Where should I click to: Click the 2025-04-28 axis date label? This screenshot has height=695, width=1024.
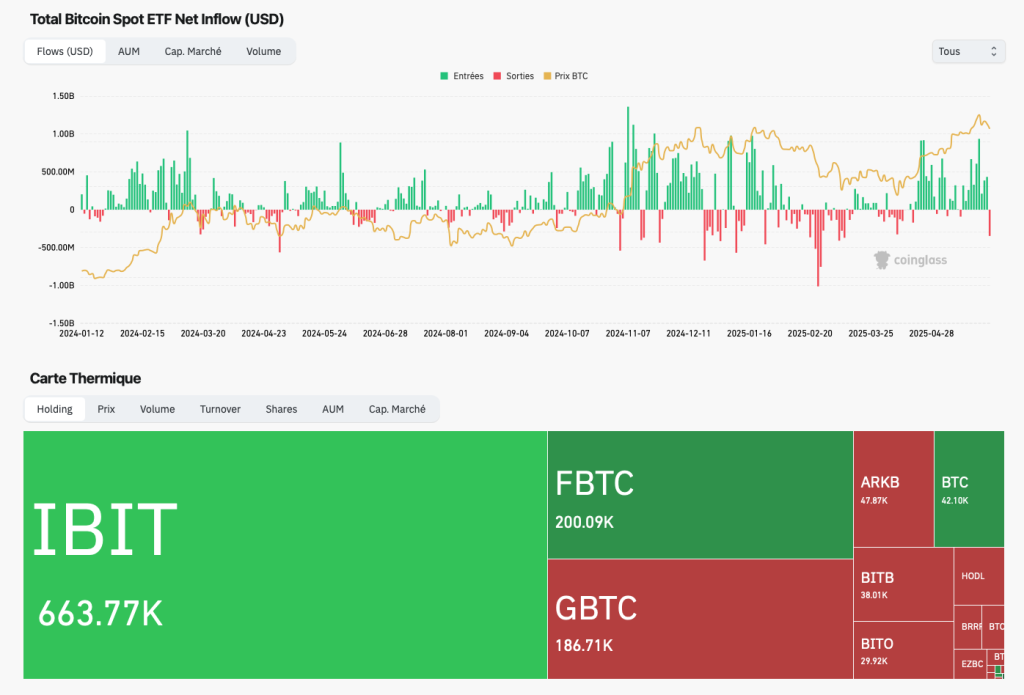tap(931, 333)
